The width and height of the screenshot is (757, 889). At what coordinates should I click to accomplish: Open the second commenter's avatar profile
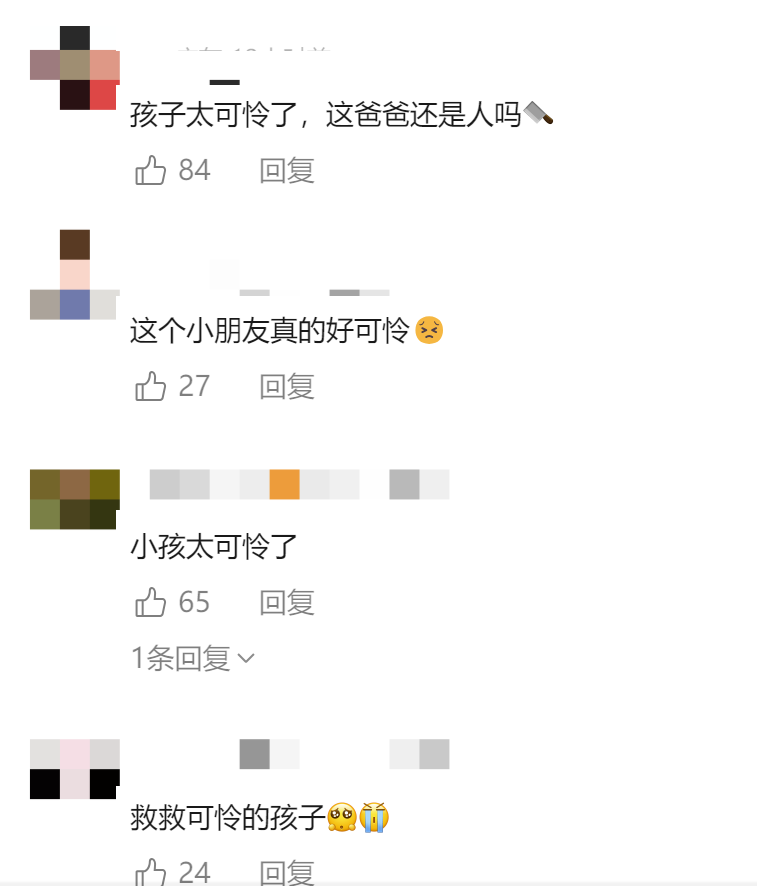[x=75, y=274]
